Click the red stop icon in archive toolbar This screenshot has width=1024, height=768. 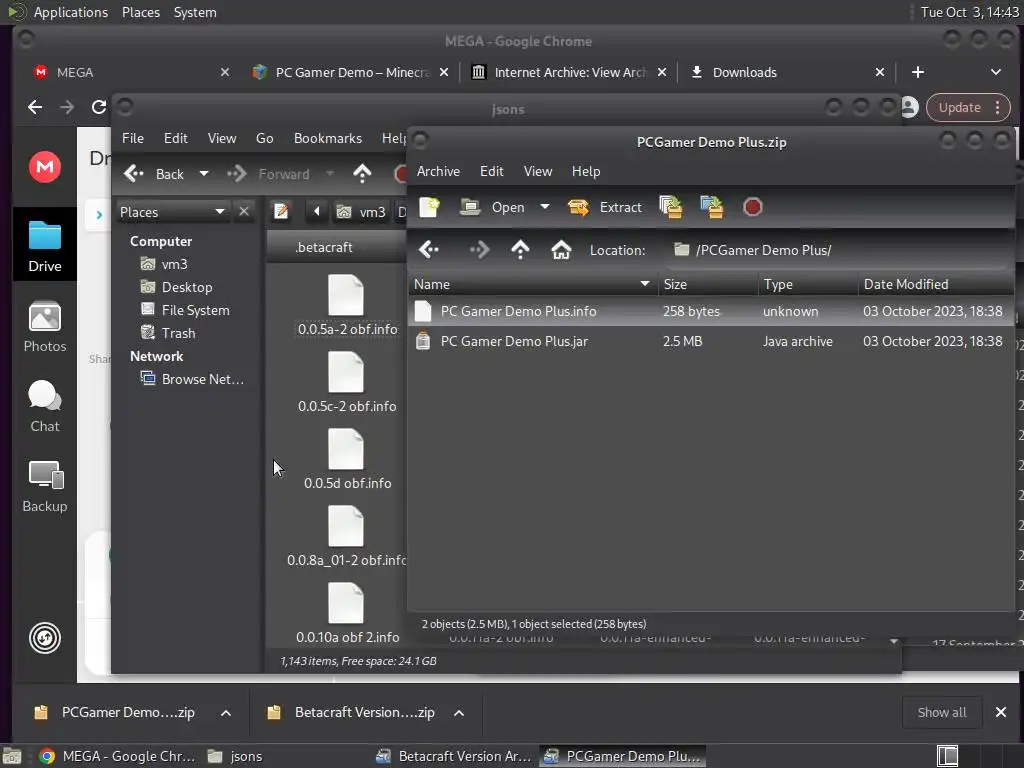752,207
